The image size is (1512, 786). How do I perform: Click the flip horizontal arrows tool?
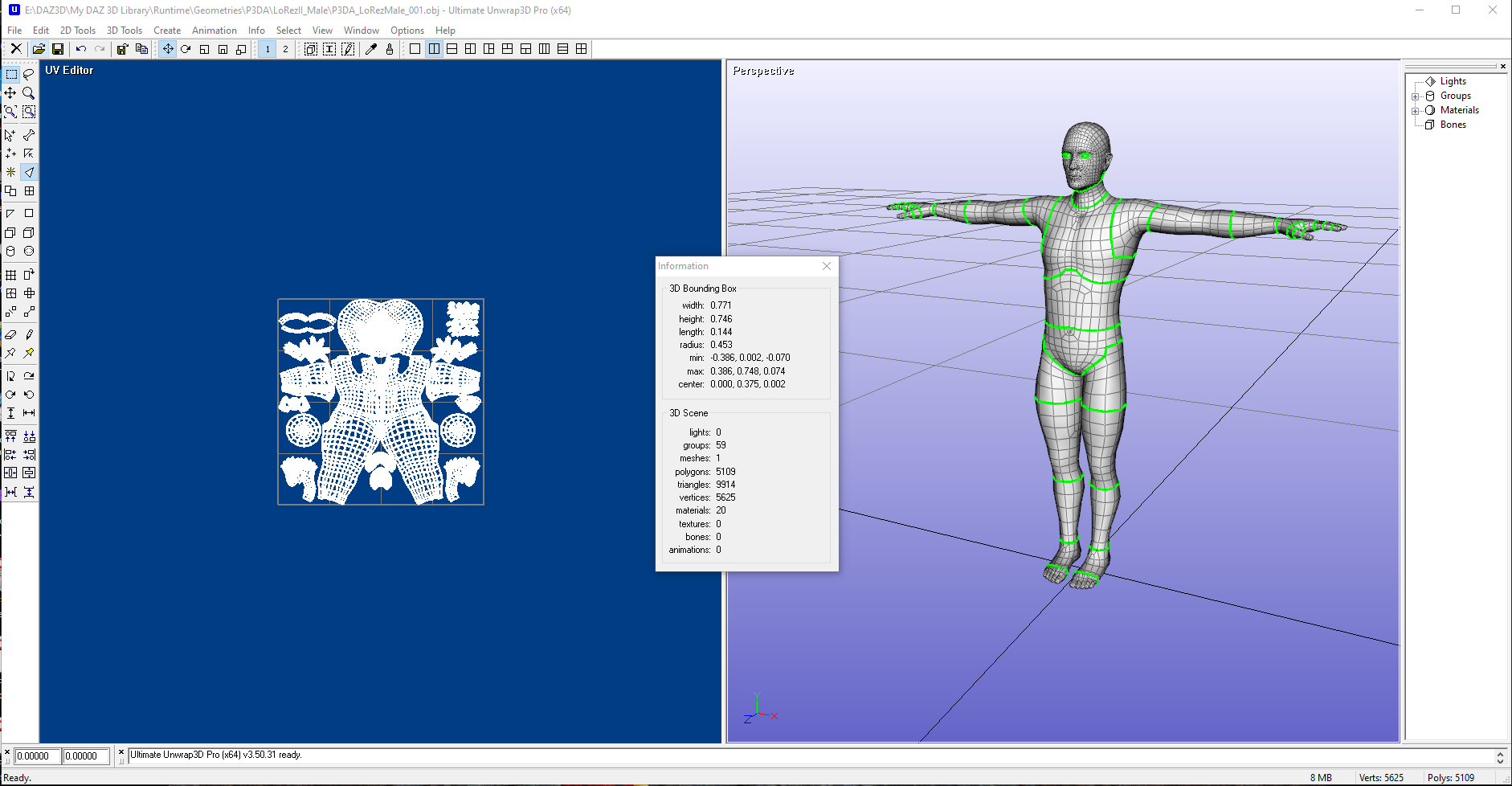(x=29, y=413)
